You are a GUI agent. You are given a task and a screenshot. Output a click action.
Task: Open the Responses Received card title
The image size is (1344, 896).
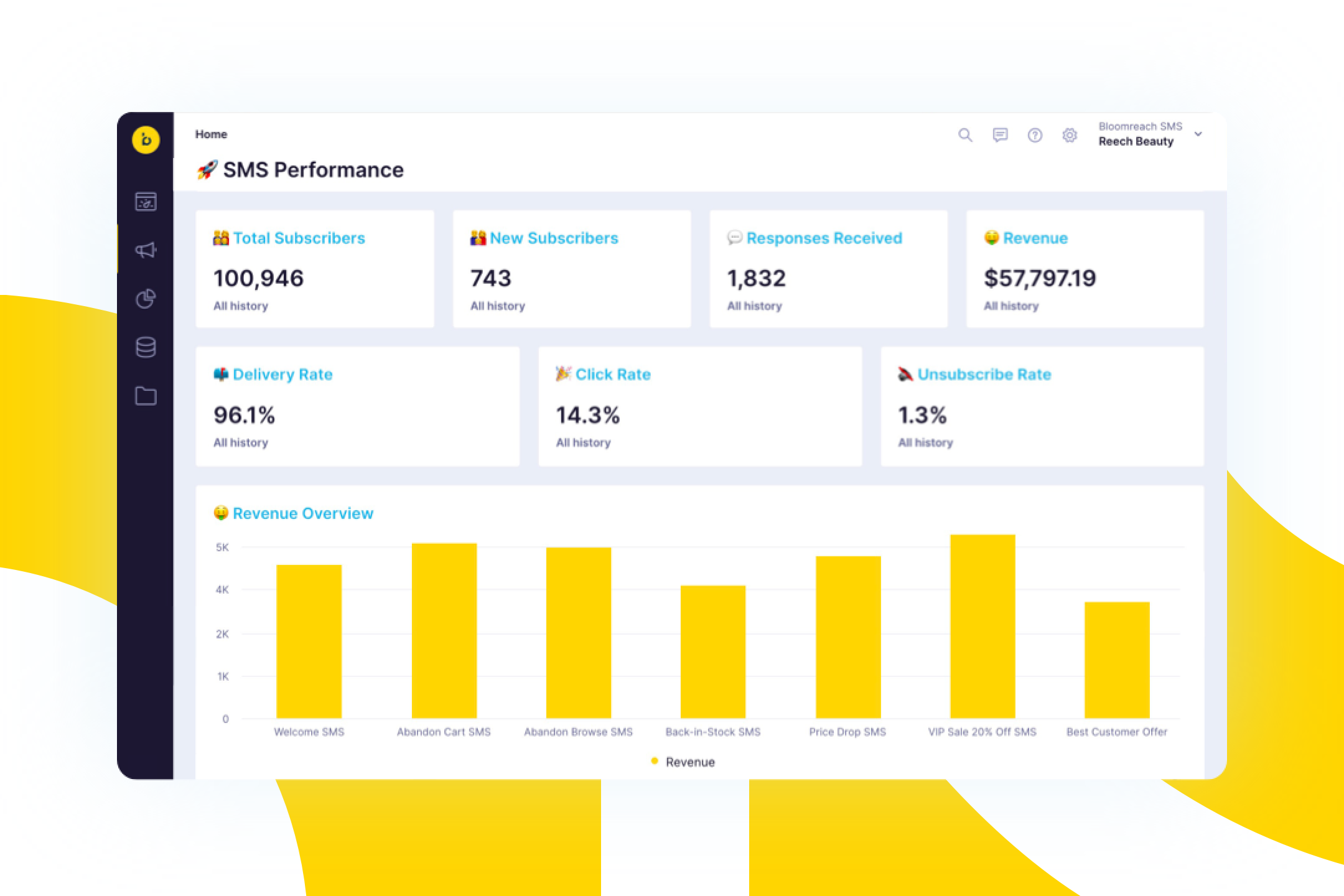[x=824, y=238]
